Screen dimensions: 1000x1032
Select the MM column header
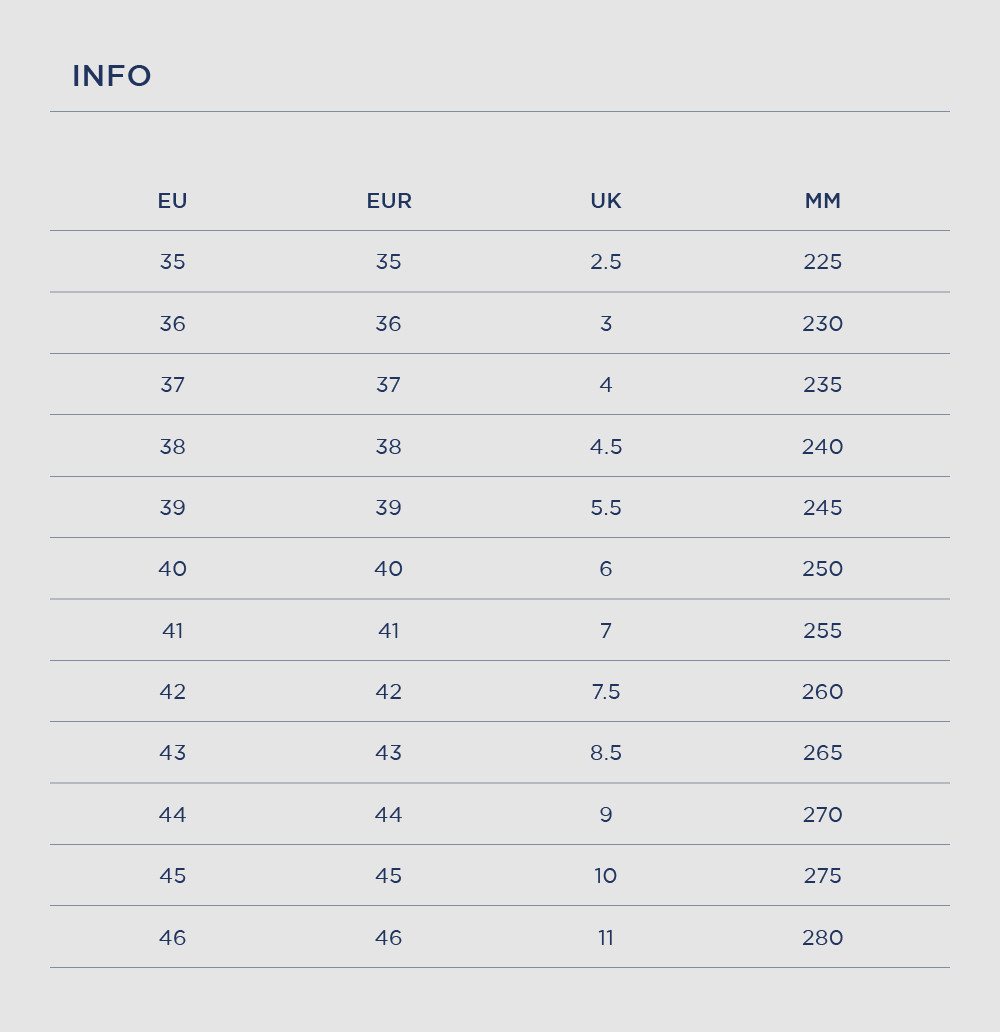pyautogui.click(x=823, y=201)
